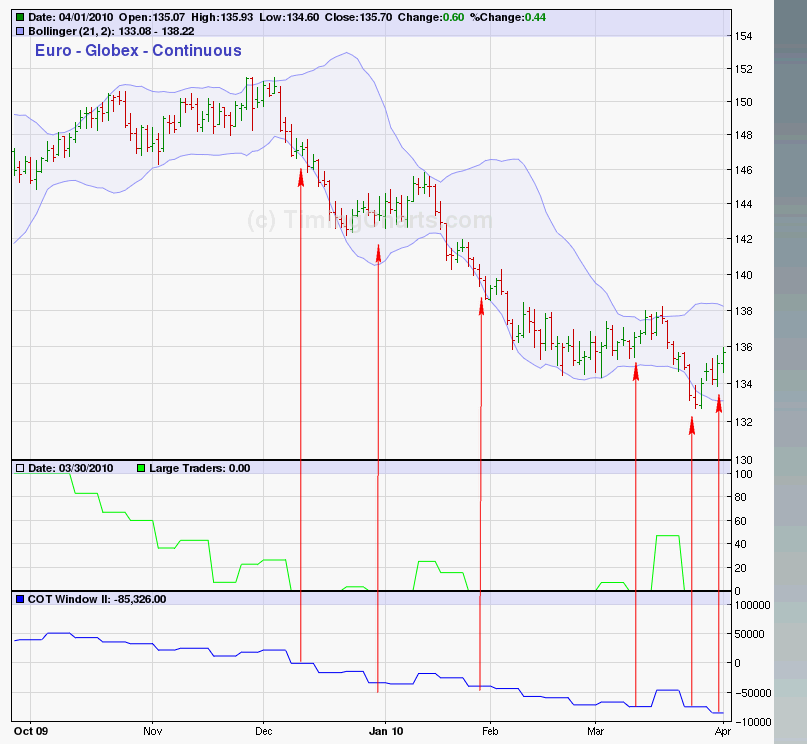The image size is (807, 744).
Task: Click the 130 price axis value
Action: [743, 460]
